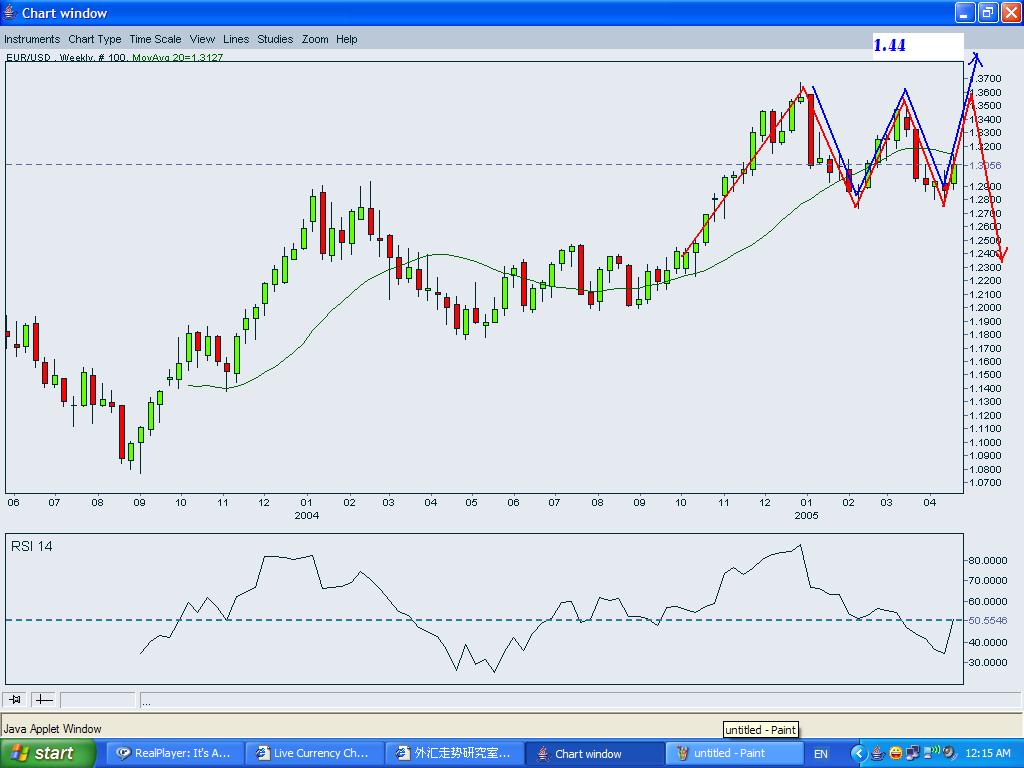1024x768 pixels.
Task: Switch to Live Currency Ch... taskbar window
Action: pos(314,753)
